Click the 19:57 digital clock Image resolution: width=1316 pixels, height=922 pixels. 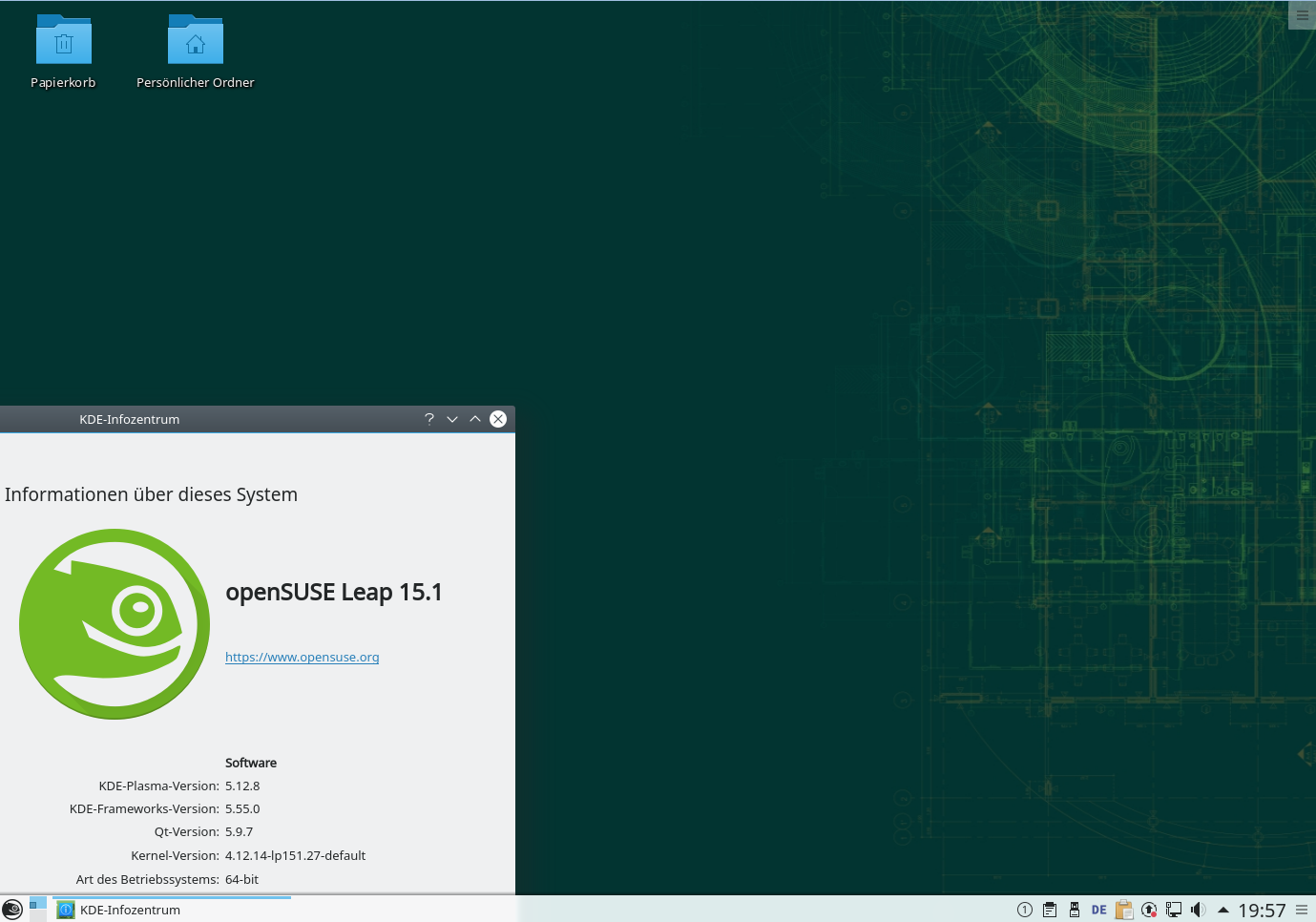pos(1262,910)
